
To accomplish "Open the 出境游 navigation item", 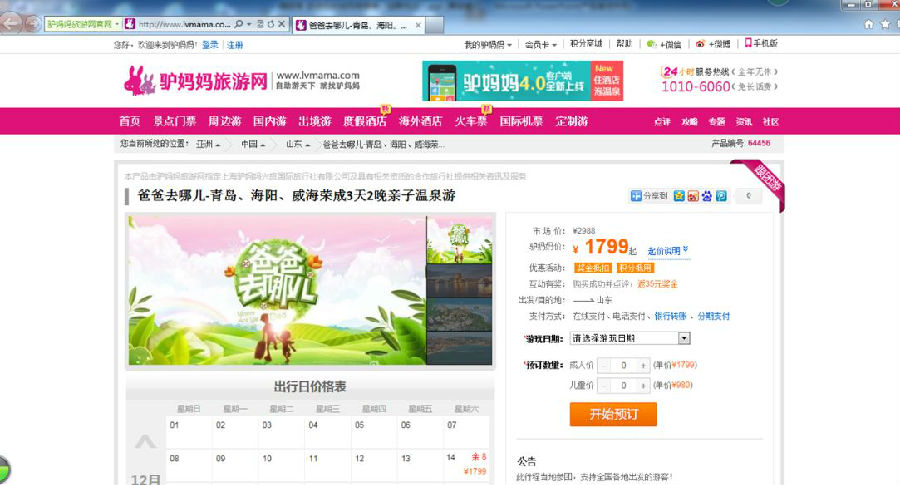I will pyautogui.click(x=315, y=121).
